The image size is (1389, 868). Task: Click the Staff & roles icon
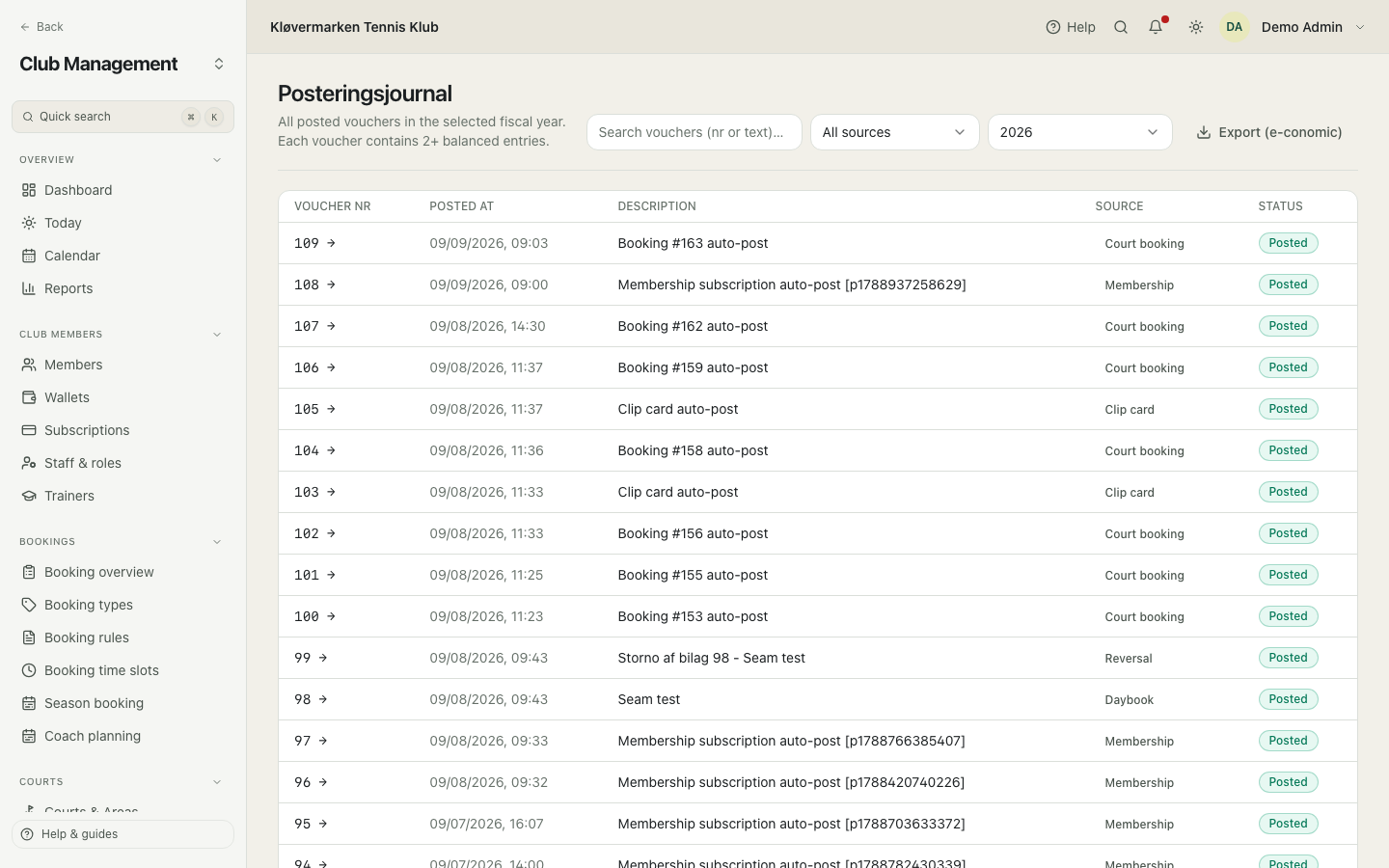pos(29,463)
